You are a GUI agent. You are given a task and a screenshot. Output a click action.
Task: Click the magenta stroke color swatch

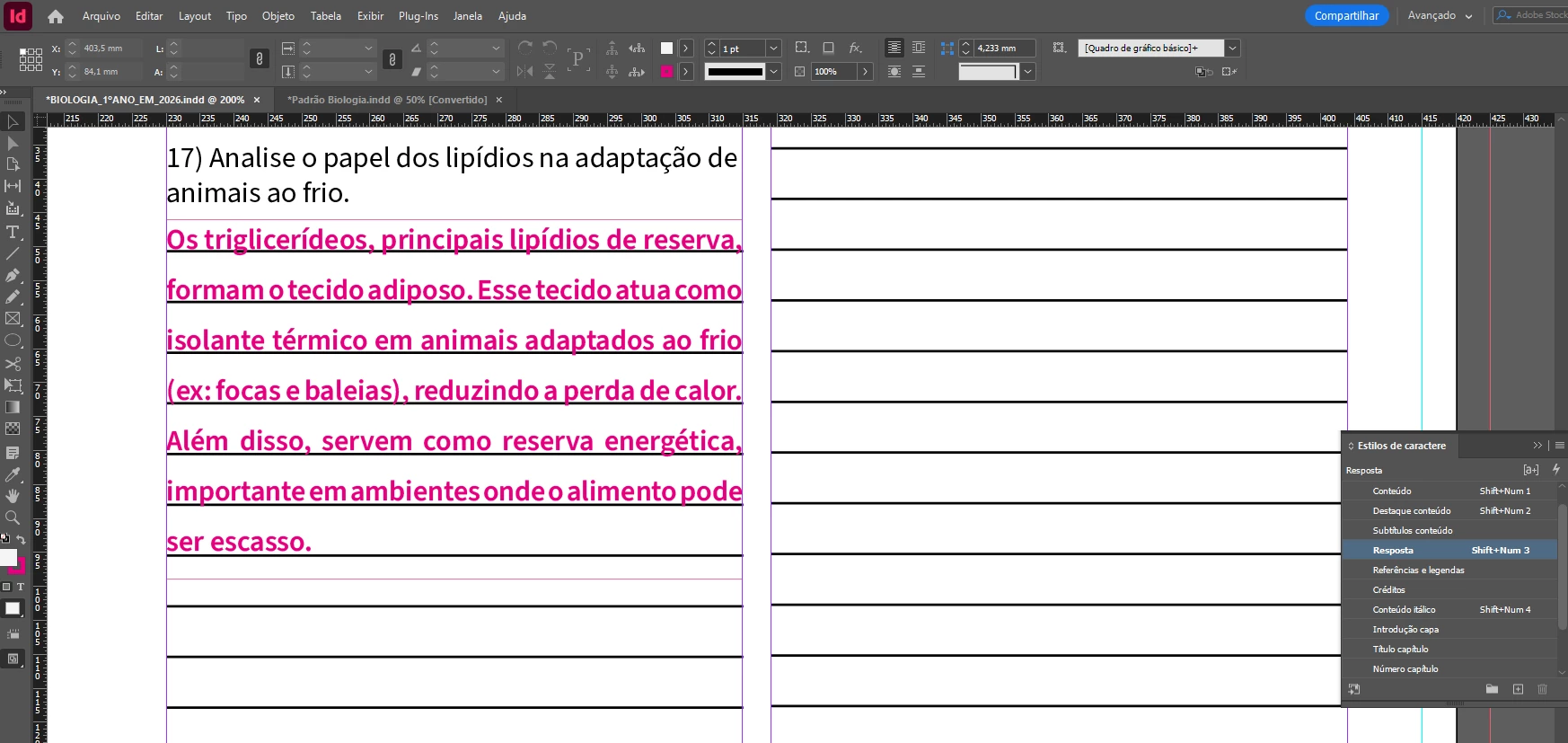666,71
